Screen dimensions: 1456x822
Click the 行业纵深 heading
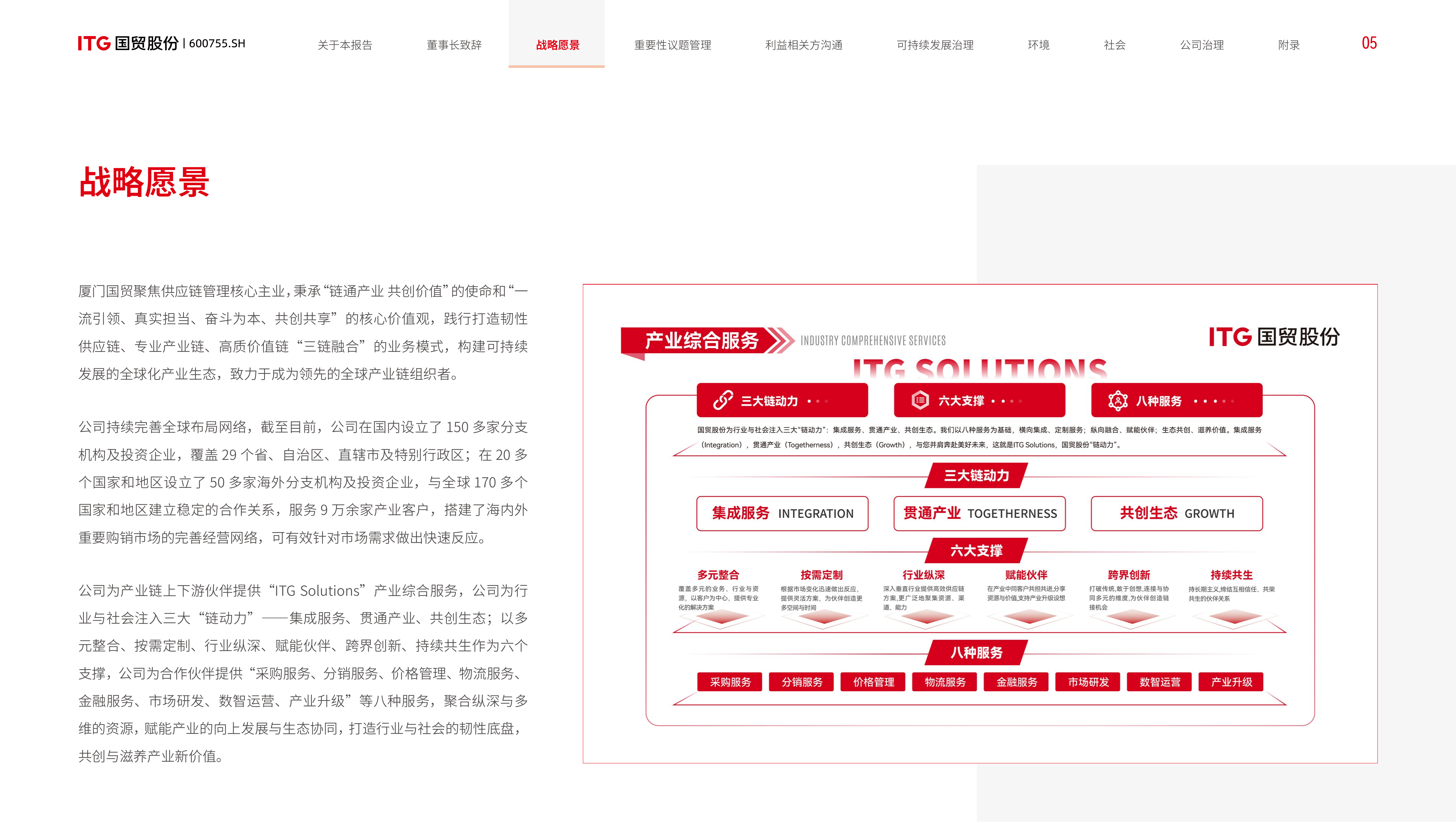coord(924,575)
